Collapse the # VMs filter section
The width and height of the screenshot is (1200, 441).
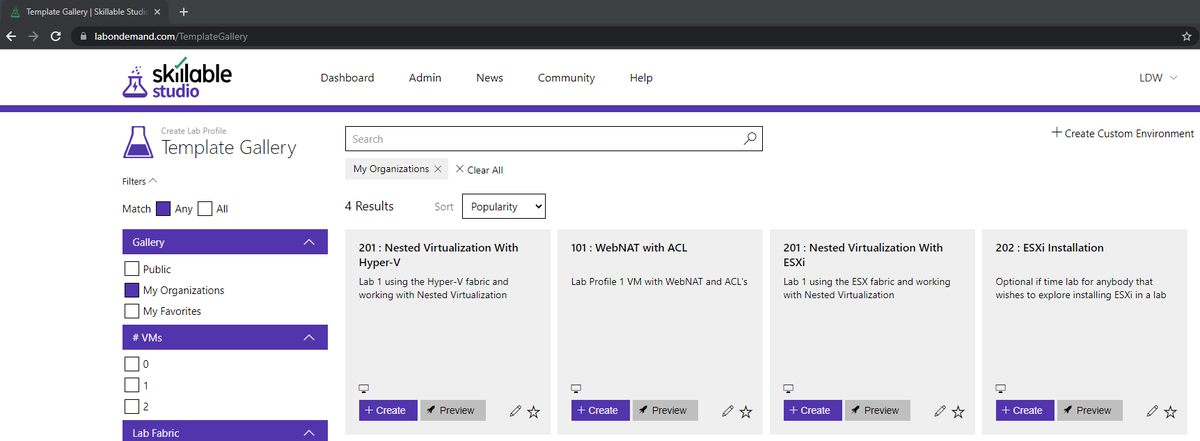tap(309, 338)
